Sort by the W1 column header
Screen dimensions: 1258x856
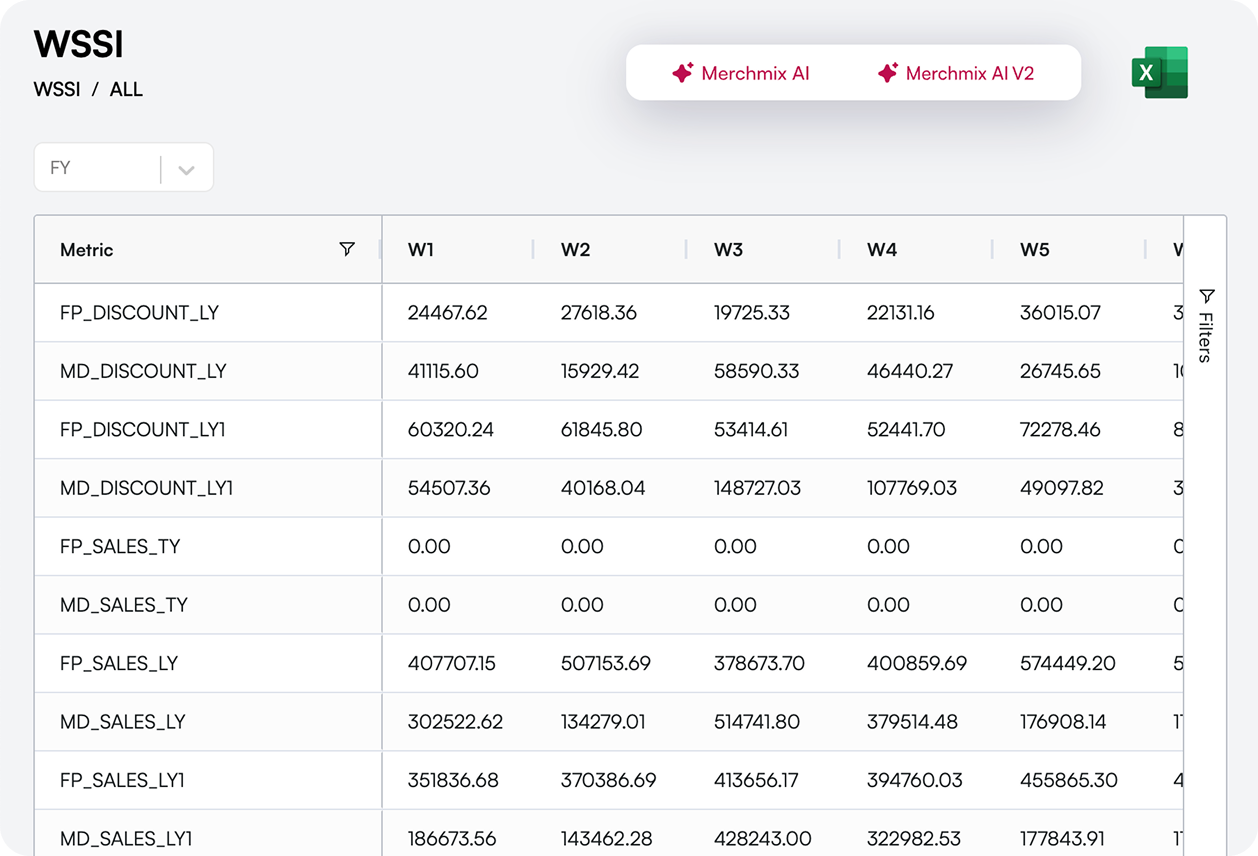coord(421,250)
